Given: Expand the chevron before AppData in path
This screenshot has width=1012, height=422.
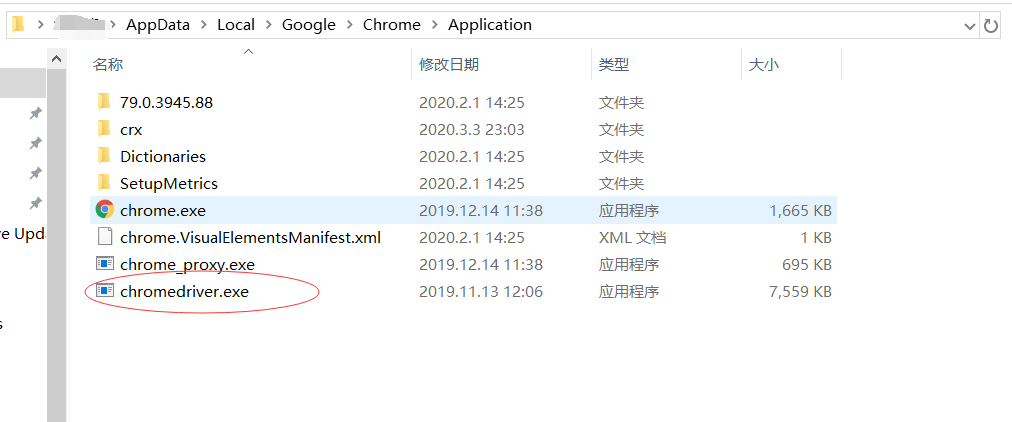Looking at the screenshot, I should (114, 25).
